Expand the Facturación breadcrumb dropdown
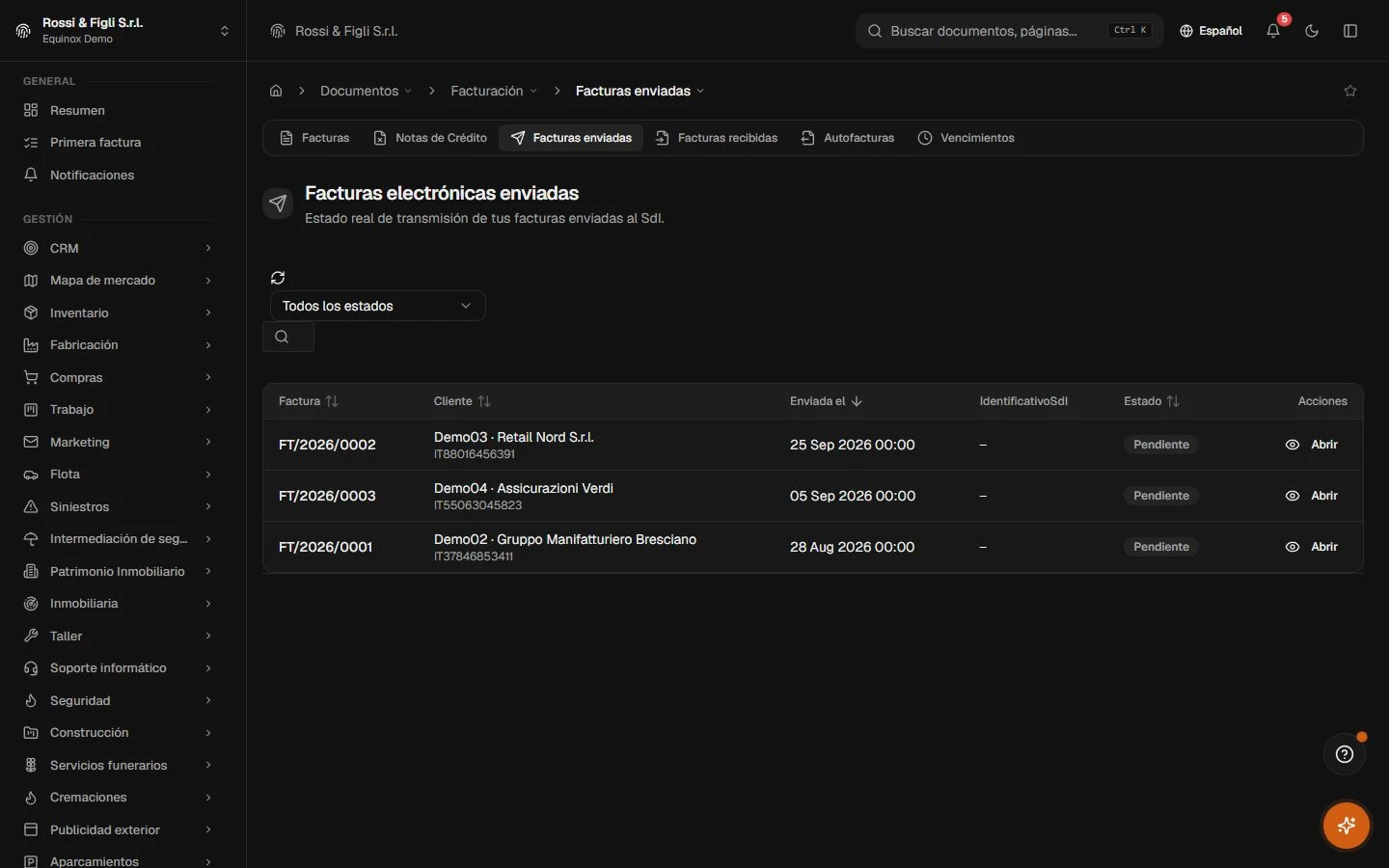This screenshot has width=1389, height=868. pyautogui.click(x=494, y=91)
